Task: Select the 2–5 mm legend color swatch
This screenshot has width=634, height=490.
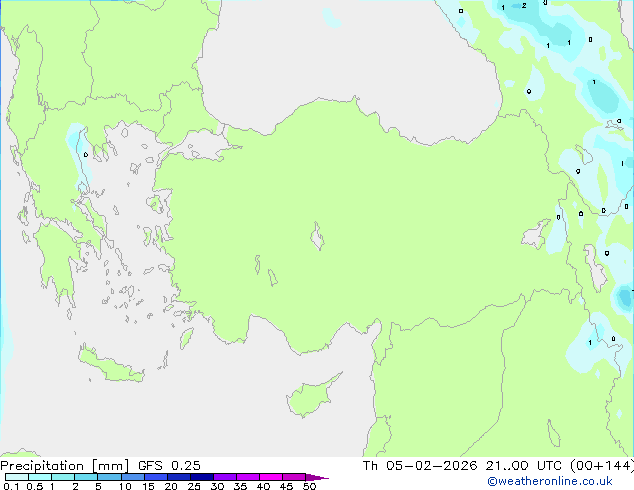Action: [86, 477]
